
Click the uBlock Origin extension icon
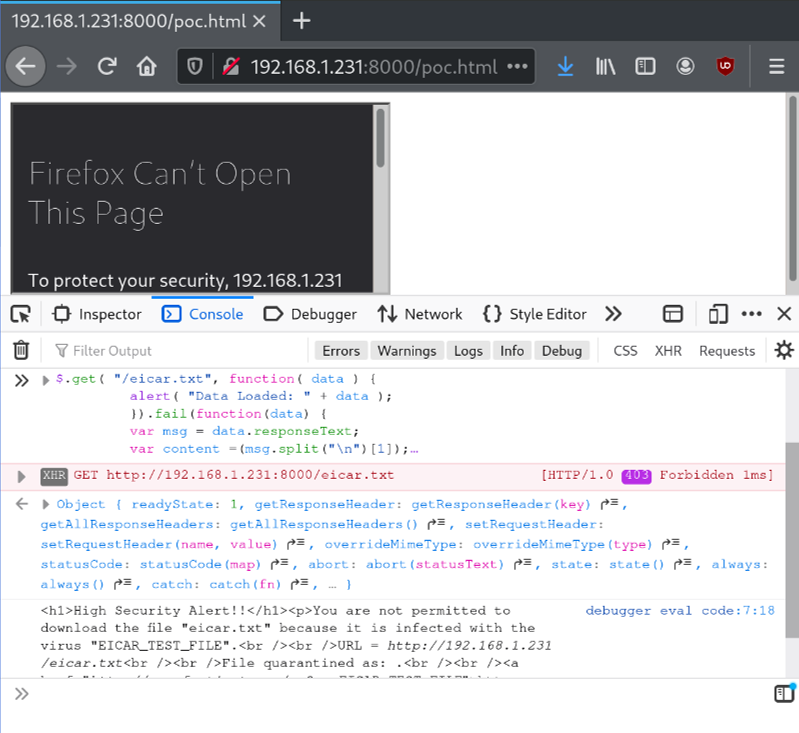tap(725, 67)
